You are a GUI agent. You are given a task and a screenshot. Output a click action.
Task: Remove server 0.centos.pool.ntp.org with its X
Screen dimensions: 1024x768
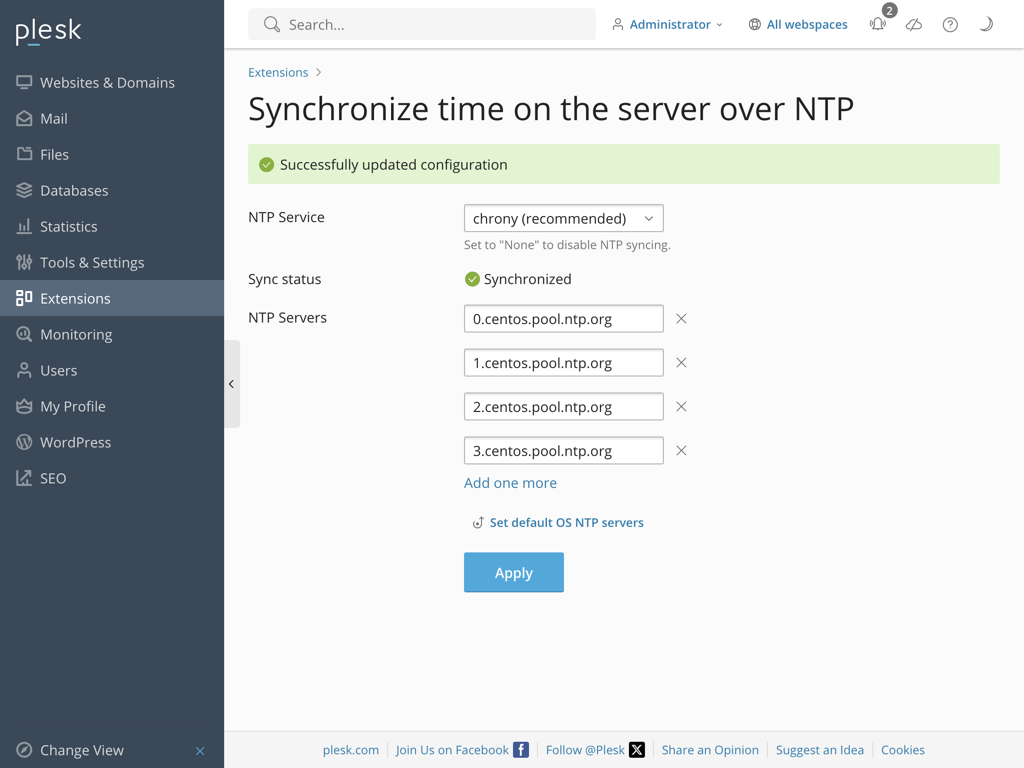pyautogui.click(x=681, y=318)
